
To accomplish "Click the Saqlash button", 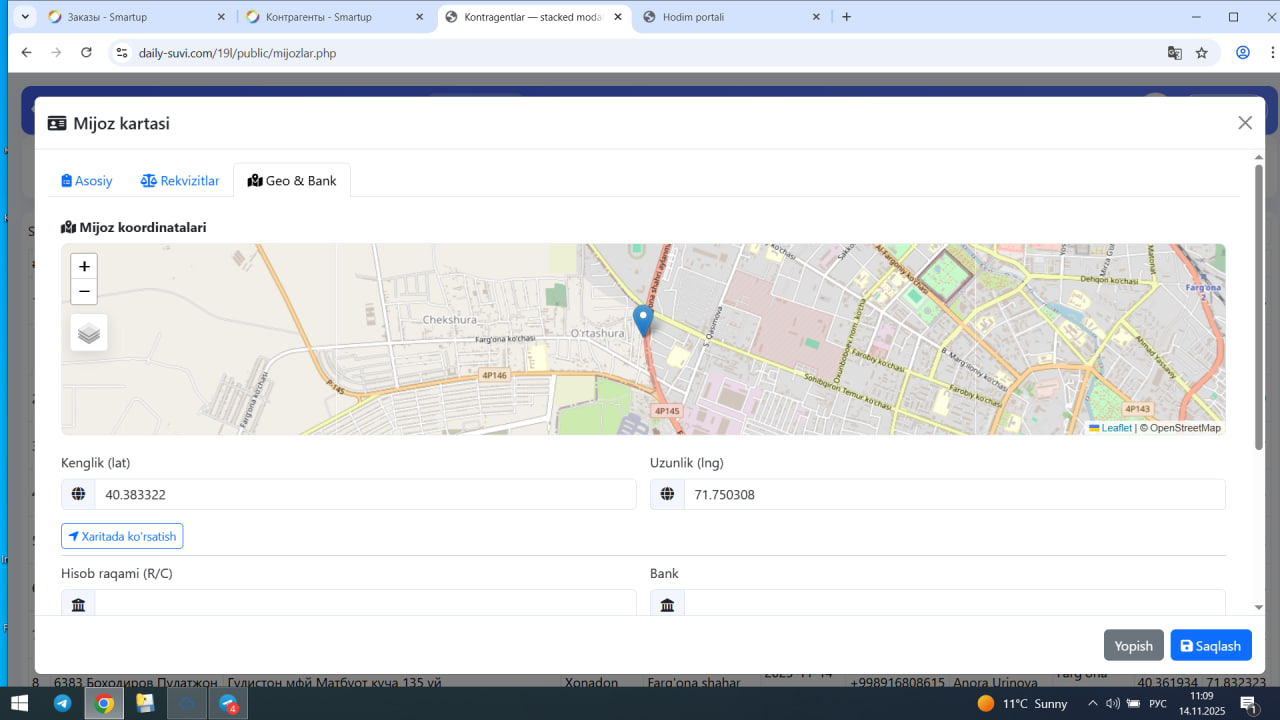I will [x=1210, y=646].
